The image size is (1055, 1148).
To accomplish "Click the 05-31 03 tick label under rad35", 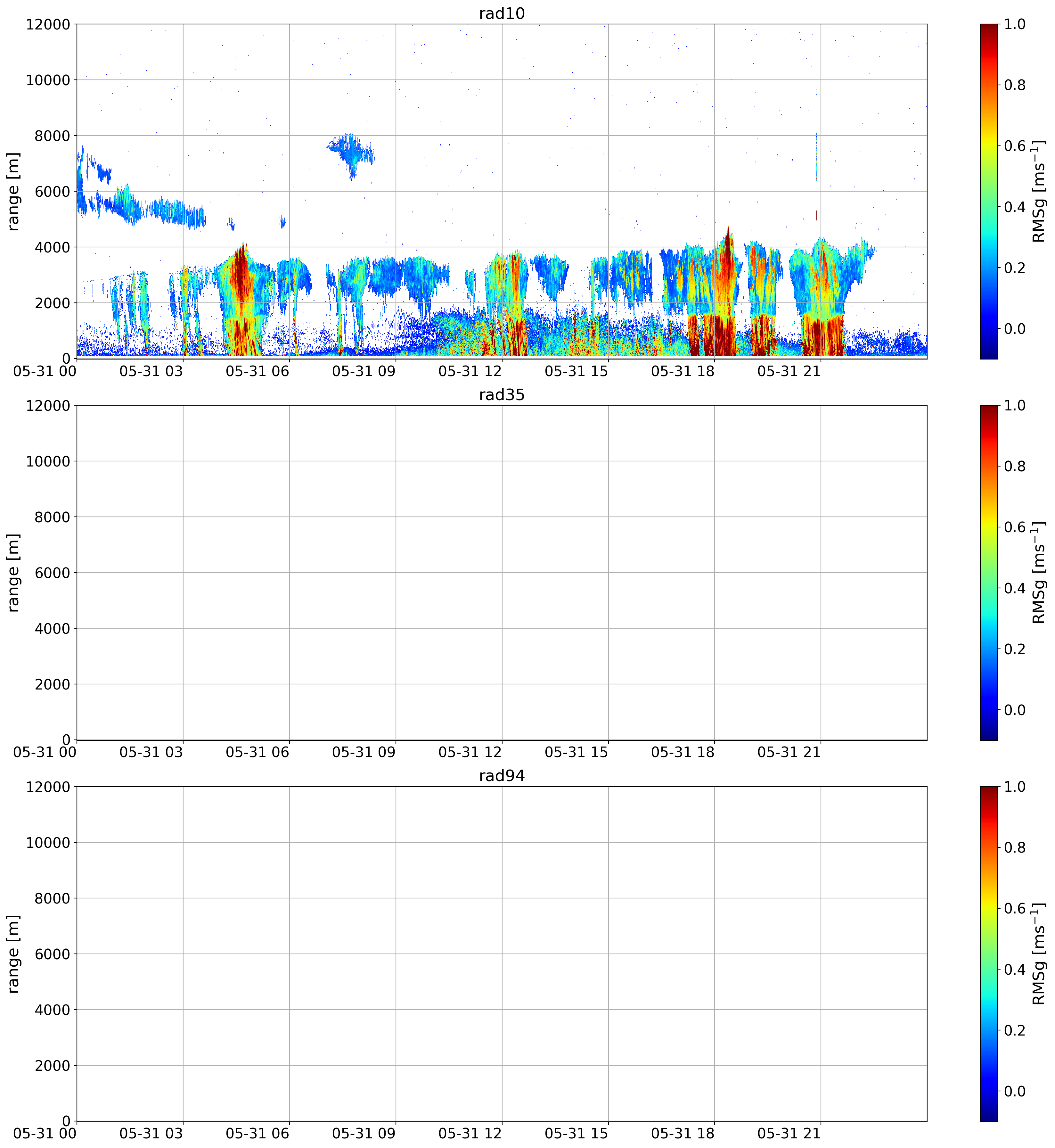I will point(151,752).
